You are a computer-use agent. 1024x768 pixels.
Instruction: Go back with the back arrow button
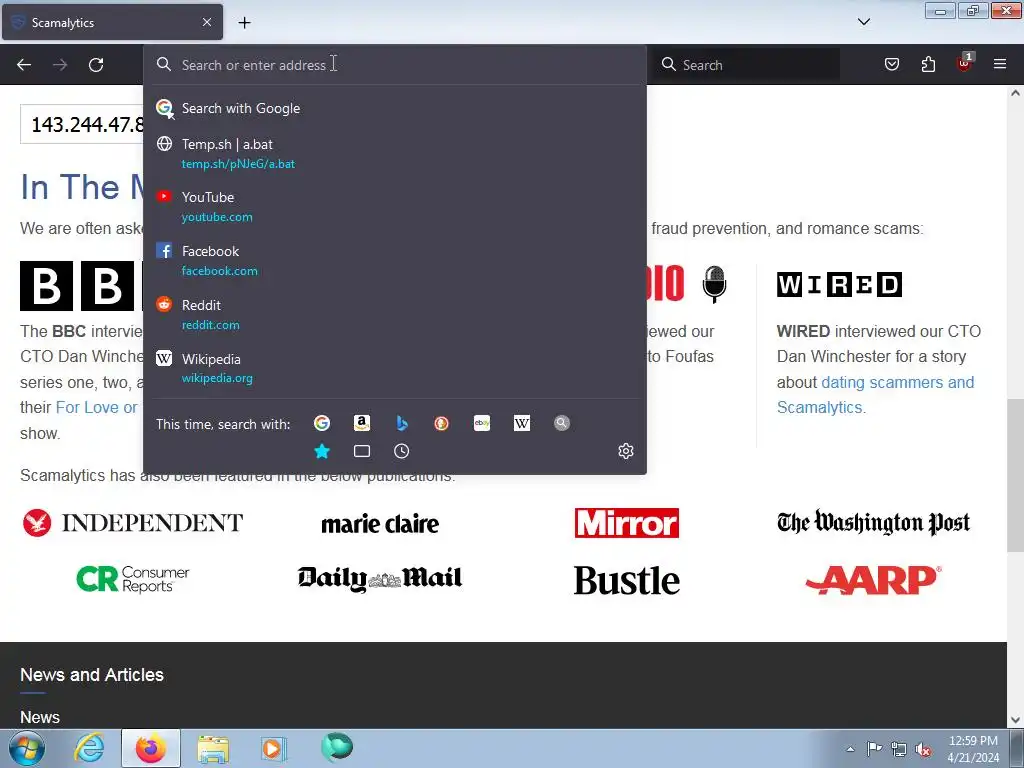tap(24, 65)
